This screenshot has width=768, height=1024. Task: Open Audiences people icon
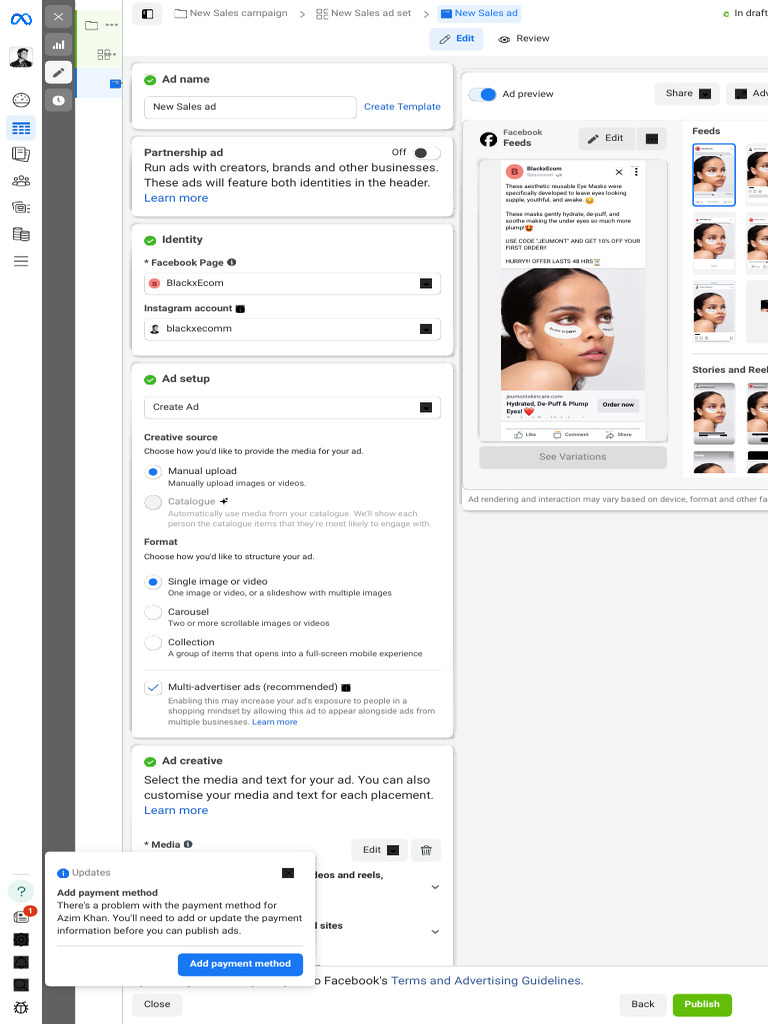[21, 181]
